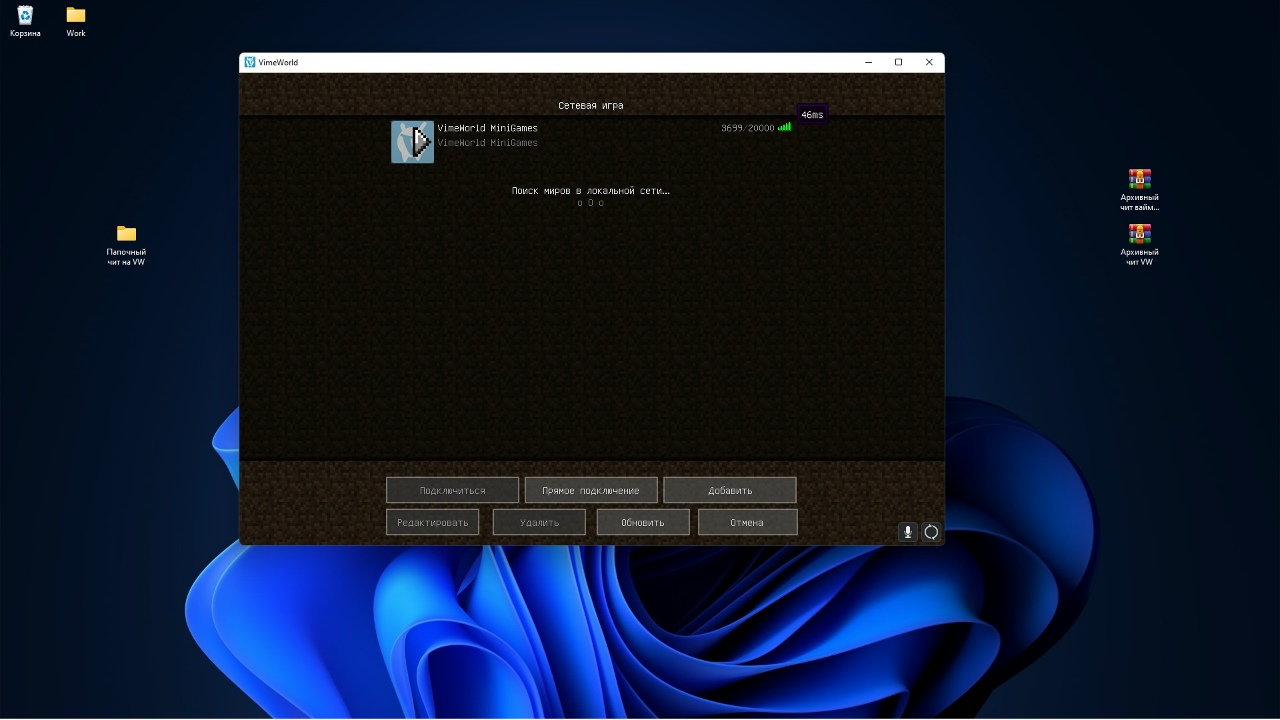Select the Корзина recycle bin icon
1280x720 pixels.
[x=25, y=16]
